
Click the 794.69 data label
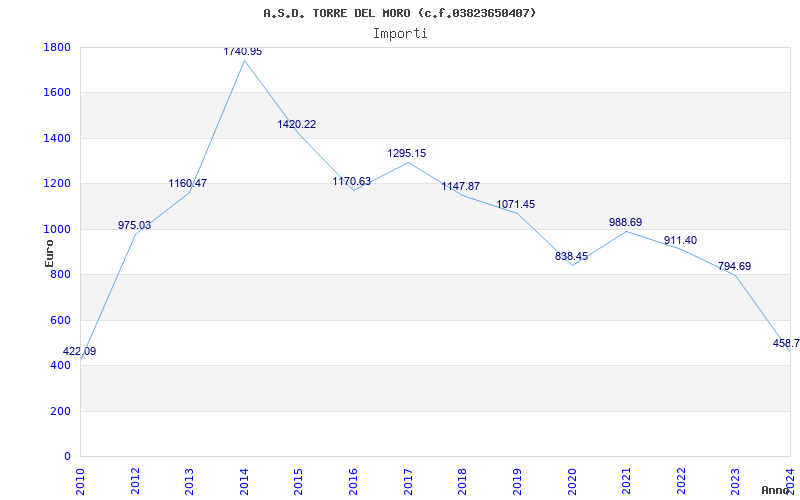tap(734, 266)
